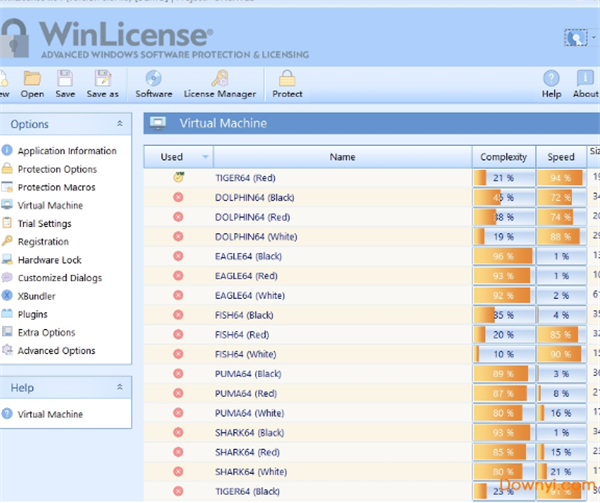
Task: Click EAGLE64 (Black) 96 % complexity bar
Action: [504, 256]
